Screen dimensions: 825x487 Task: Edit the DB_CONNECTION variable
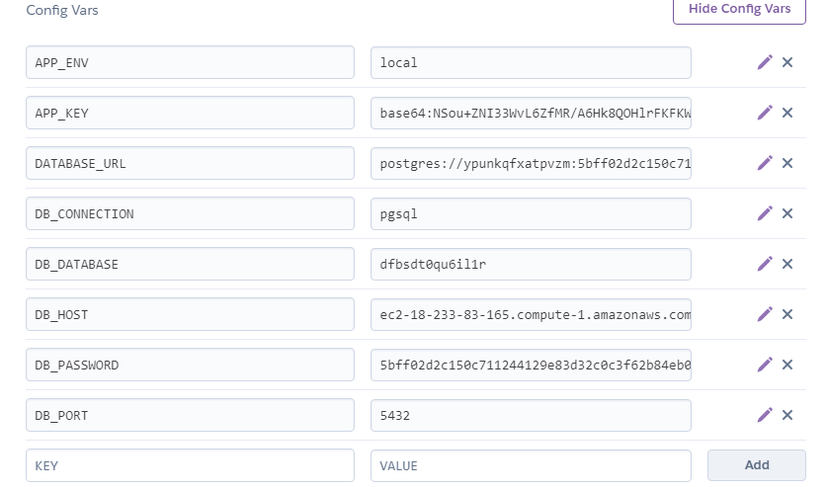tap(765, 213)
